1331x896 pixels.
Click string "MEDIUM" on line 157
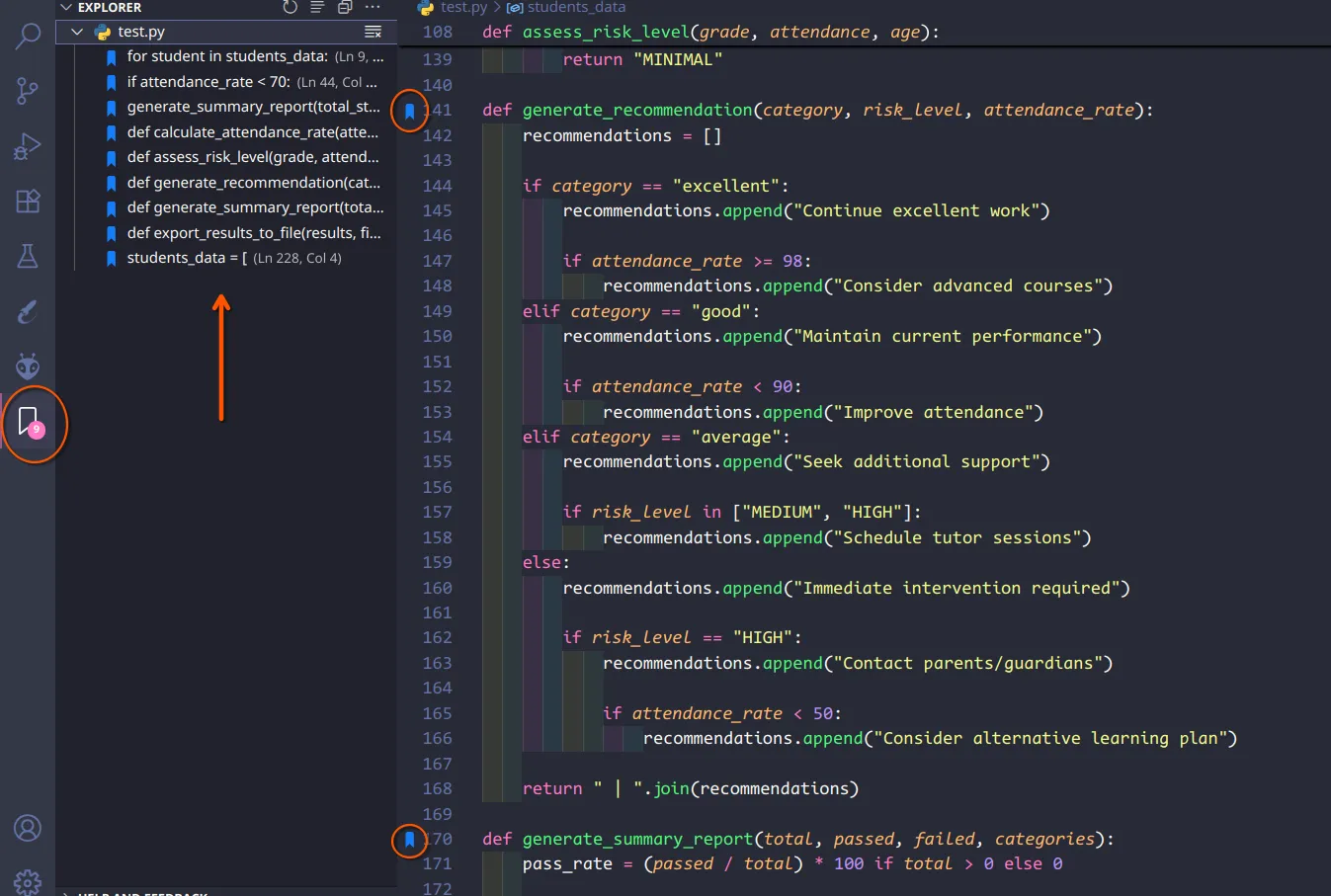782,513
